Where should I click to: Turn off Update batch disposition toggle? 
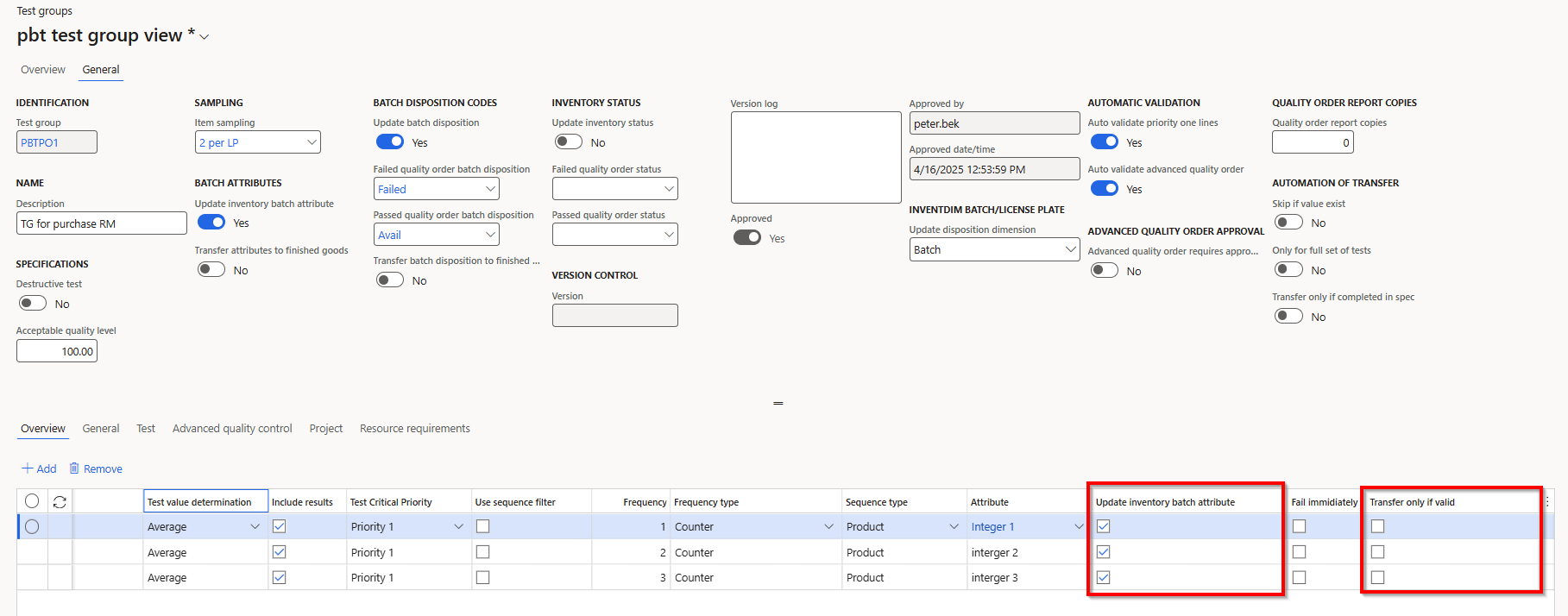pyautogui.click(x=390, y=141)
